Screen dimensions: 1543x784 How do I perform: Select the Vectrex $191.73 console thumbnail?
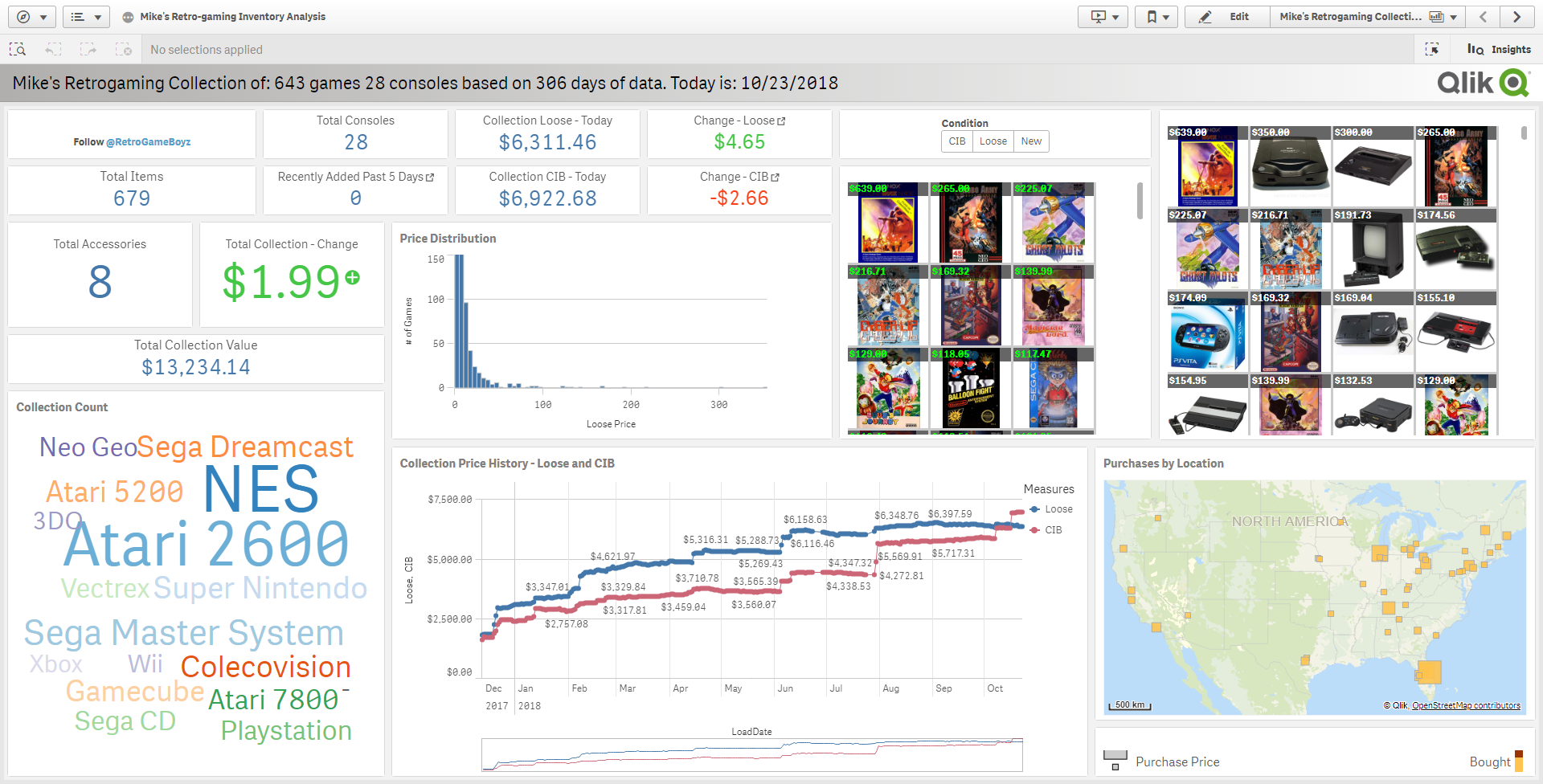pyautogui.click(x=1373, y=249)
